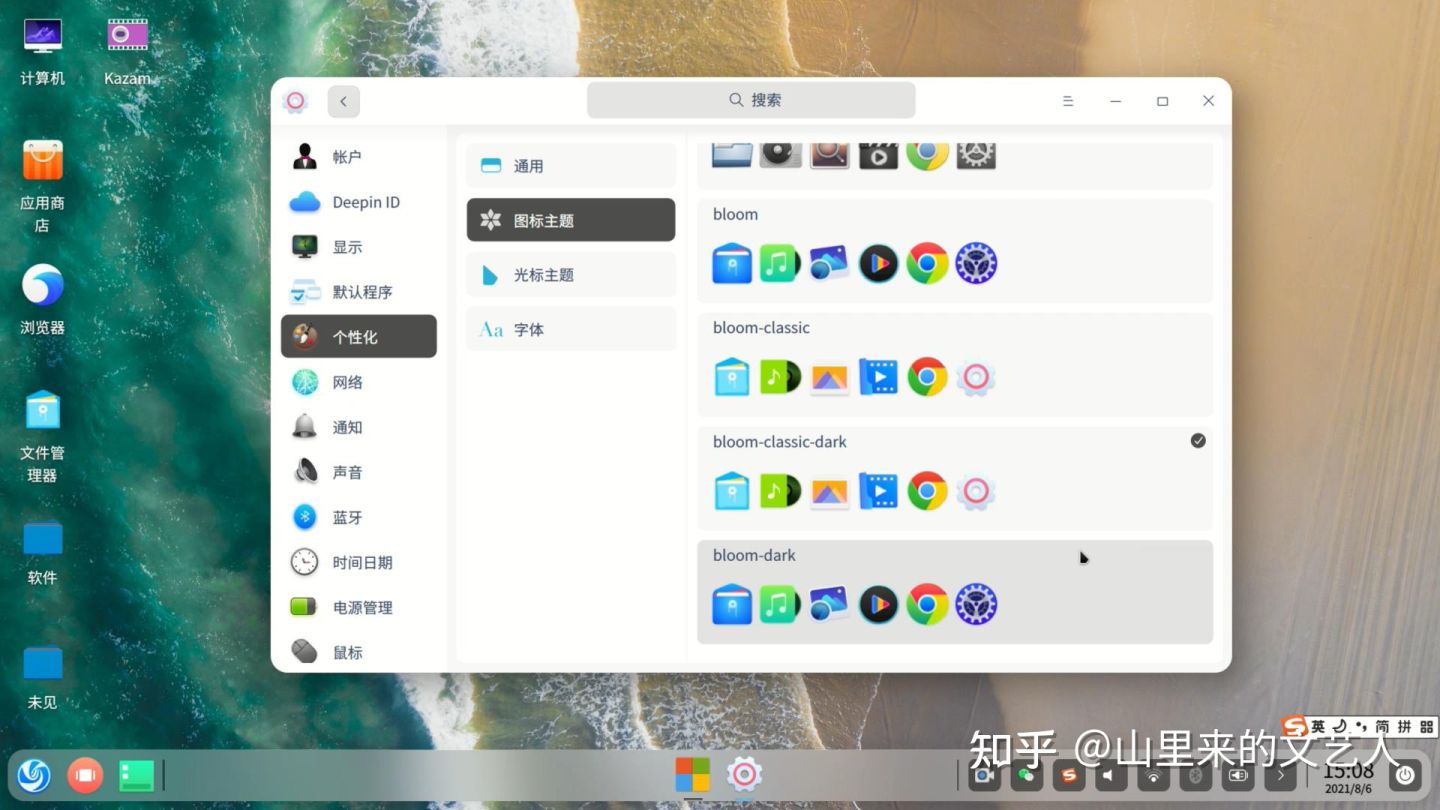Click the Sogou input tray icon
This screenshot has height=810, width=1440.
coord(1069,775)
